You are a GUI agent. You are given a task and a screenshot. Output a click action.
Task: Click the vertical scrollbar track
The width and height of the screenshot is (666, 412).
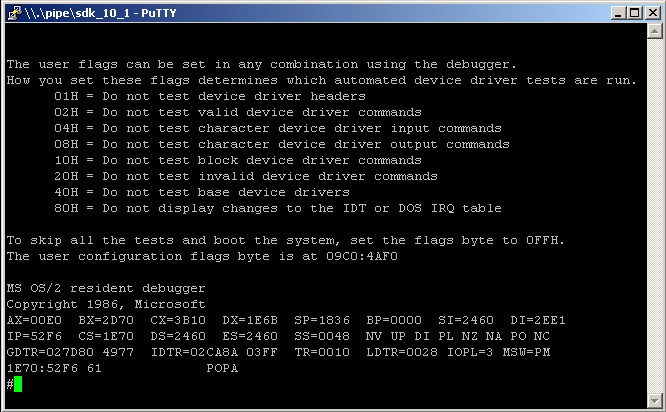[x=655, y=216]
